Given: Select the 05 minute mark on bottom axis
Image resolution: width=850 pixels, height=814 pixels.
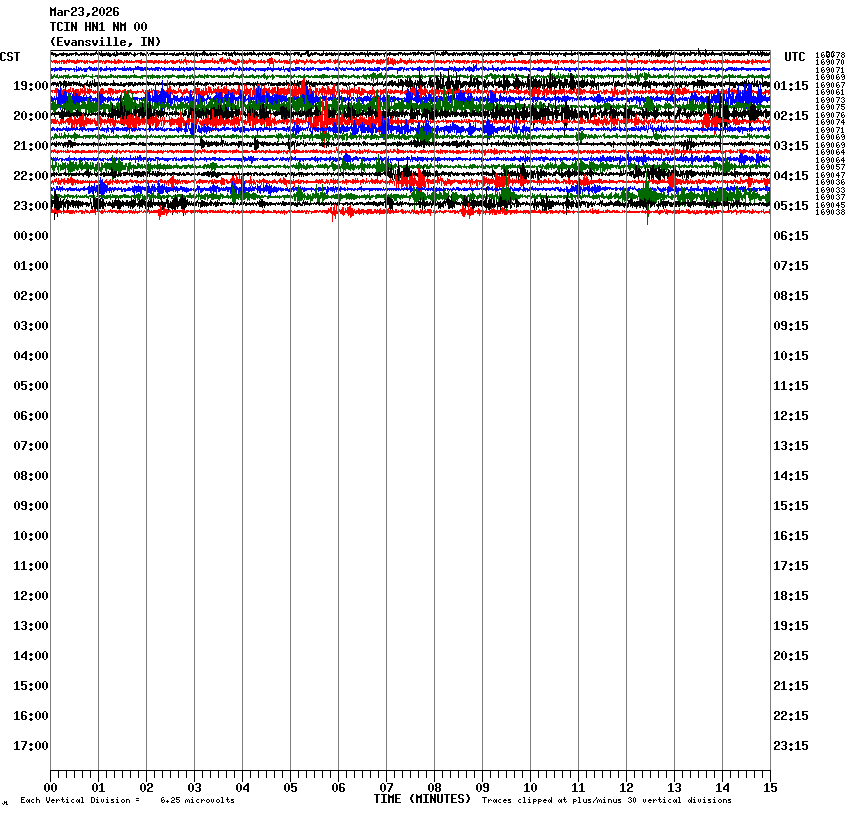Looking at the screenshot, I should pyautogui.click(x=290, y=788).
